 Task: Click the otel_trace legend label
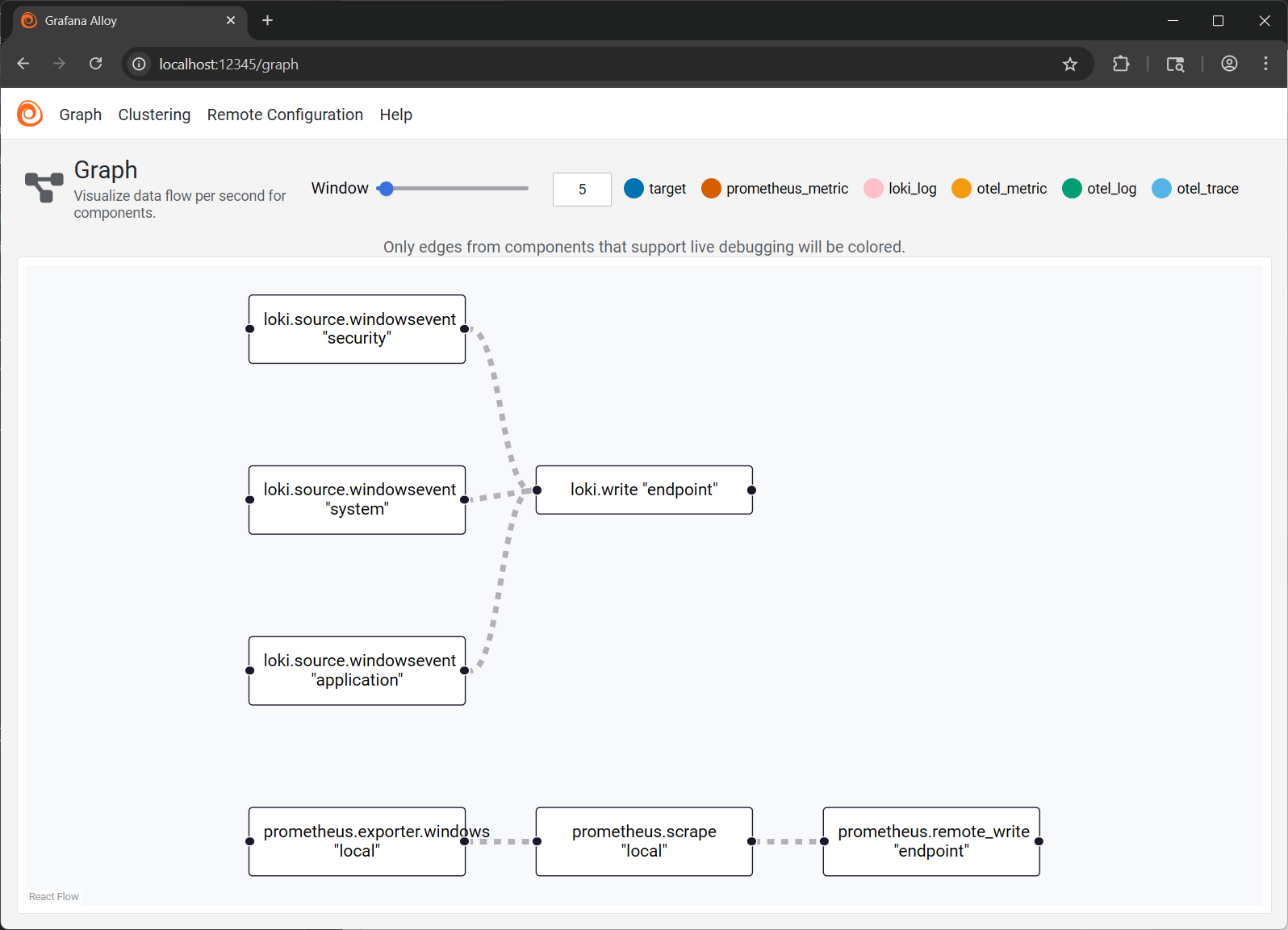click(1207, 189)
